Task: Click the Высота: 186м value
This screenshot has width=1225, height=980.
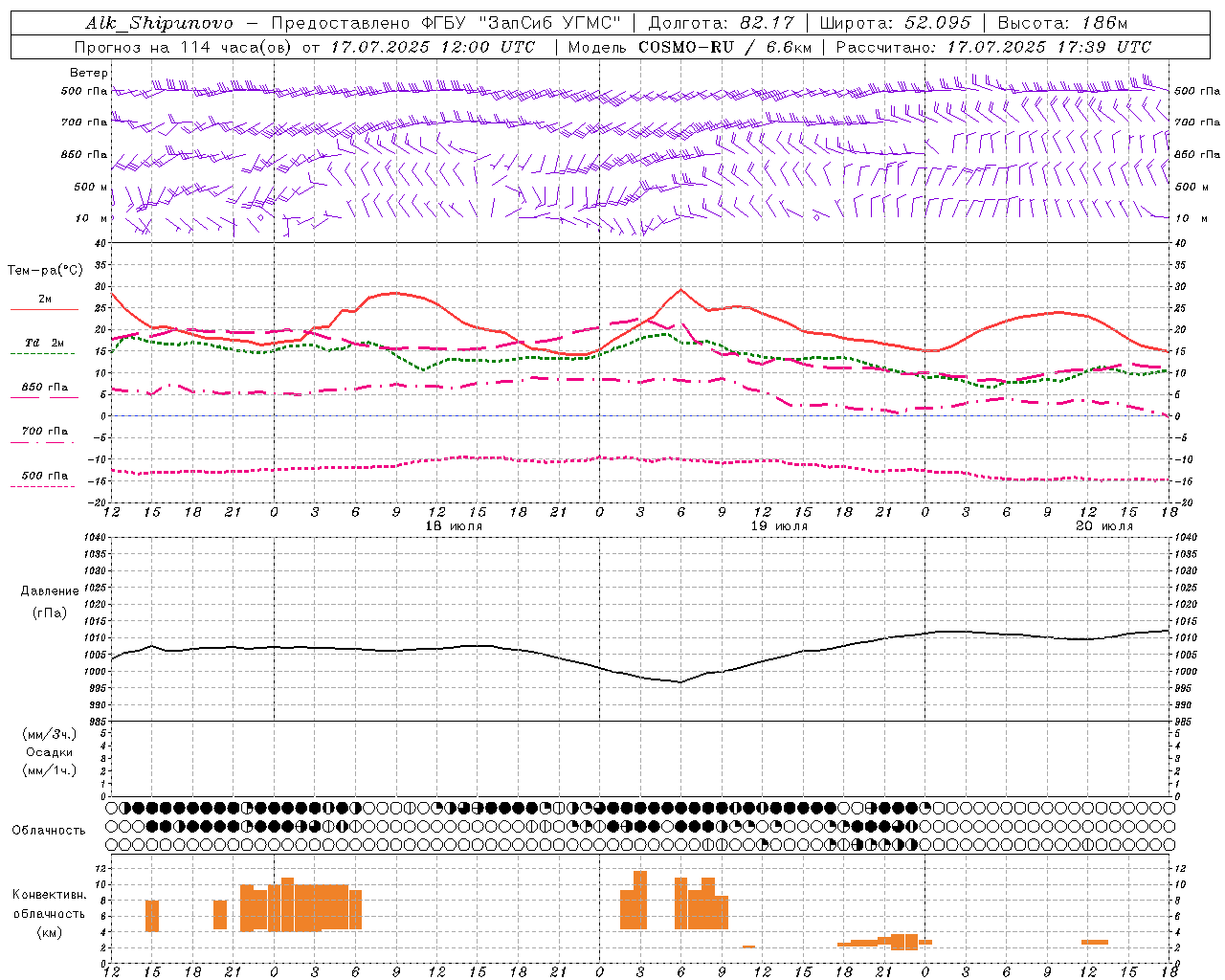Action: [x=1062, y=23]
